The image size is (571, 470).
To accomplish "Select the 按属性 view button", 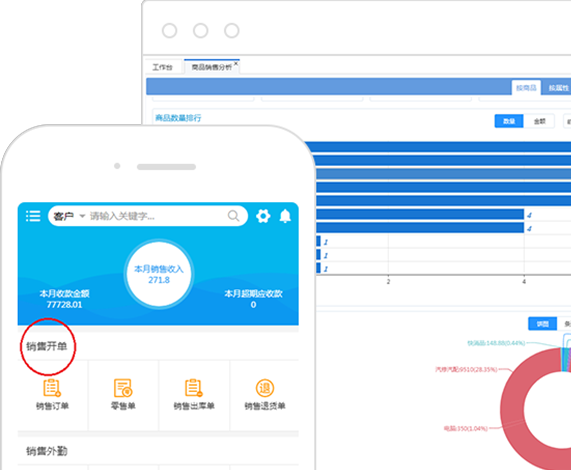I will [x=558, y=88].
